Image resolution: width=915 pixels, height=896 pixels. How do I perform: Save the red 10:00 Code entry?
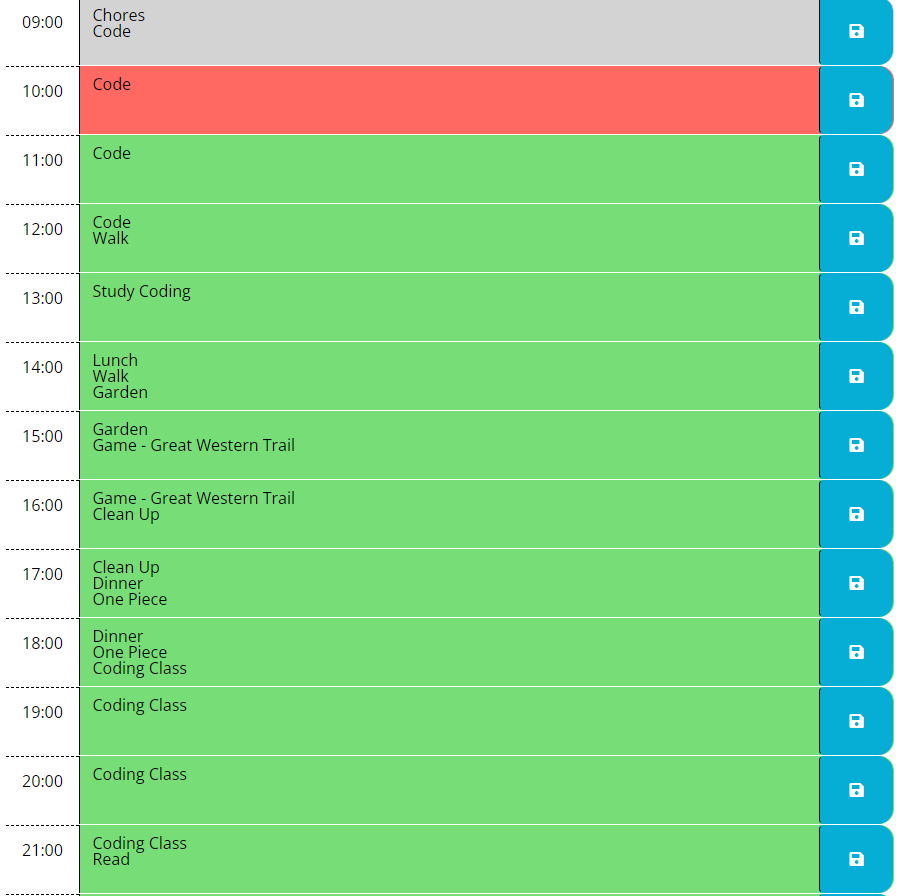click(856, 100)
